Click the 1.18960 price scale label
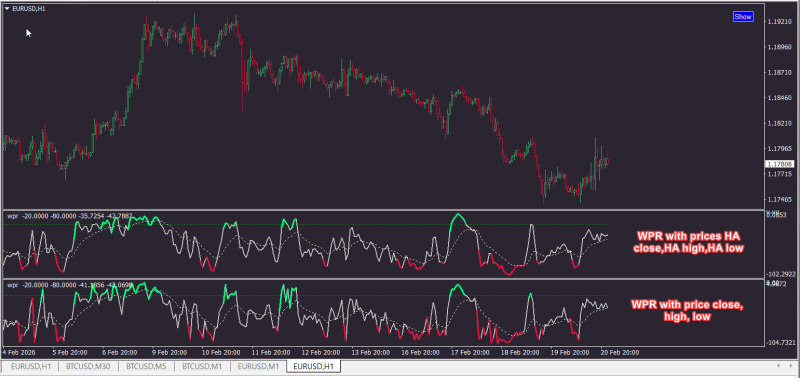Screen dimensions: 800x378 point(780,47)
